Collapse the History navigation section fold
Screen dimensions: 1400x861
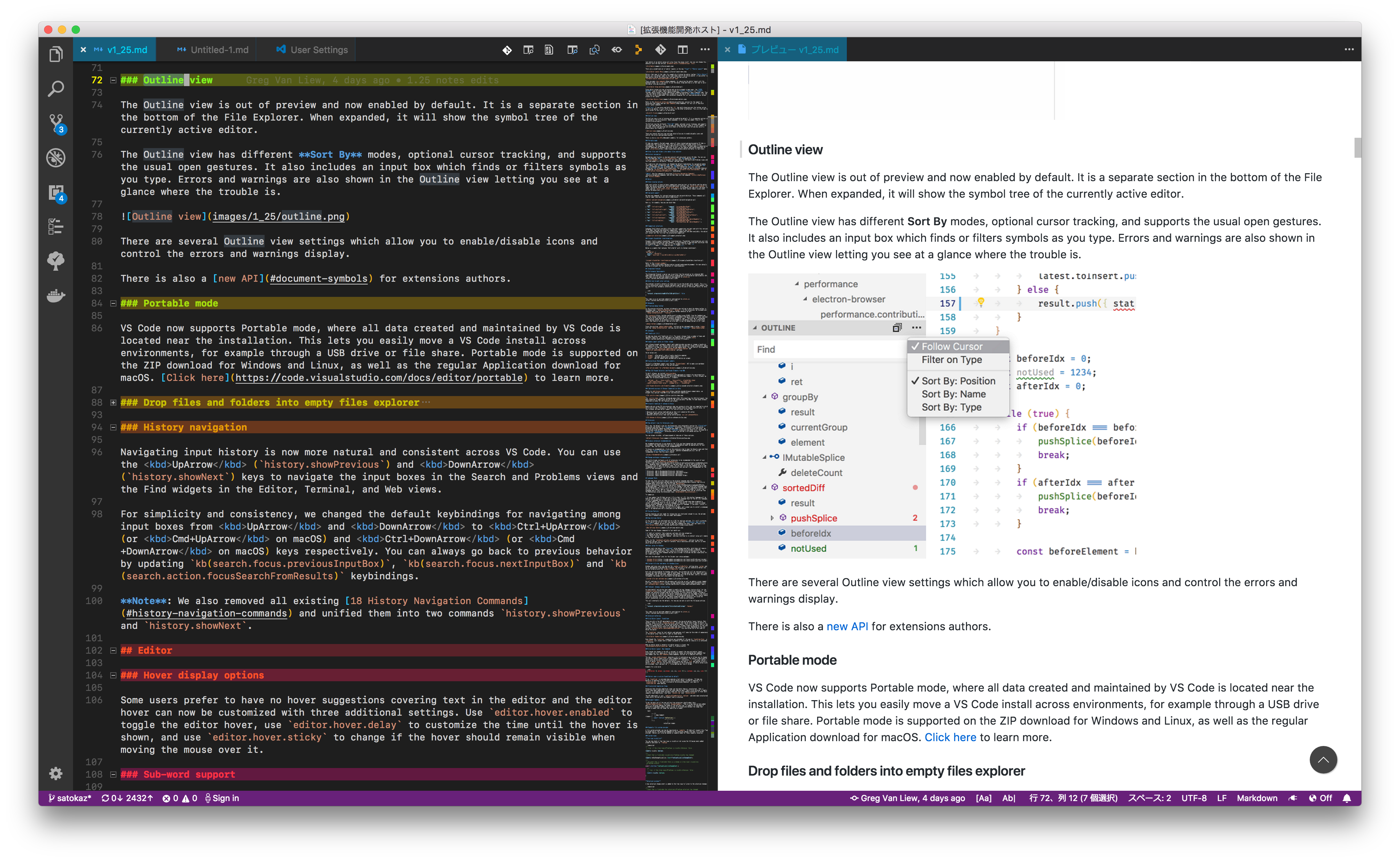pyautogui.click(x=113, y=428)
